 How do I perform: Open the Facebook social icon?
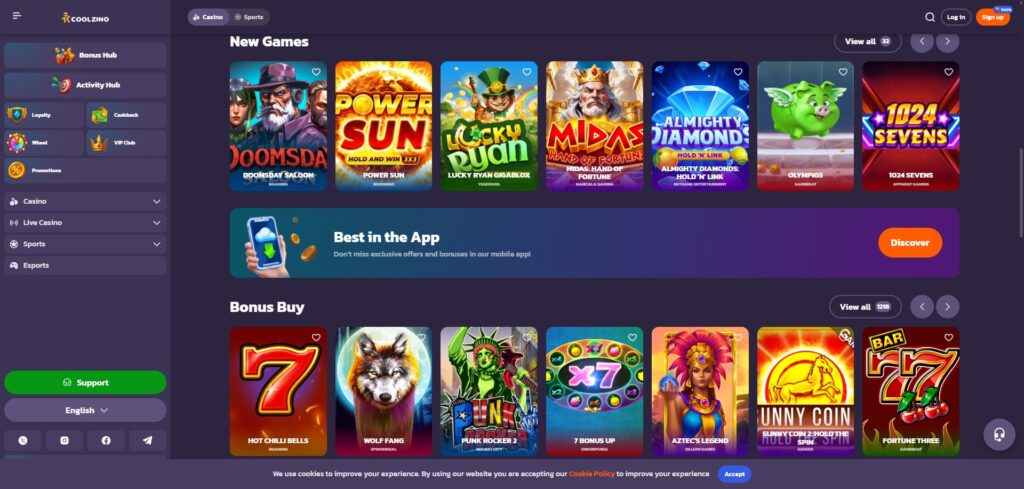pyautogui.click(x=106, y=441)
